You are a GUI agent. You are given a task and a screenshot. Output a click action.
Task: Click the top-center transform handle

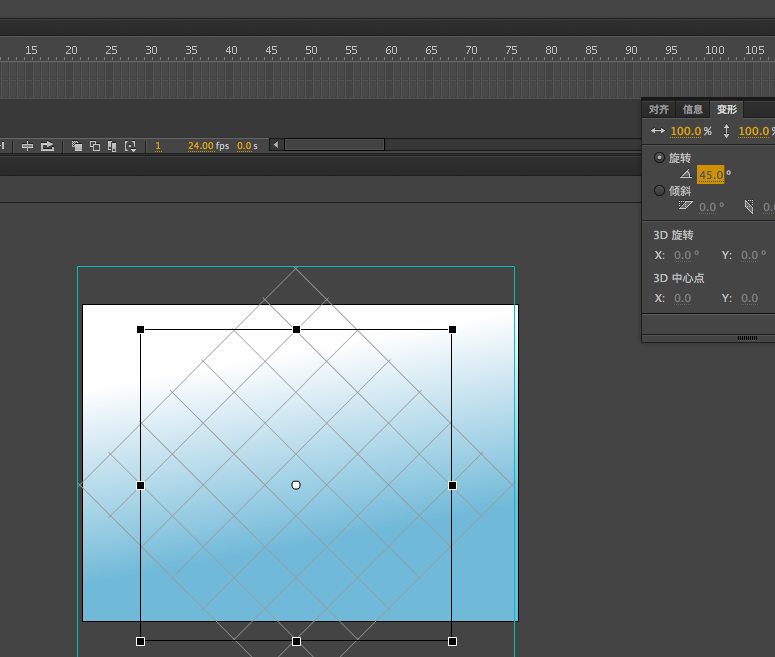(296, 329)
